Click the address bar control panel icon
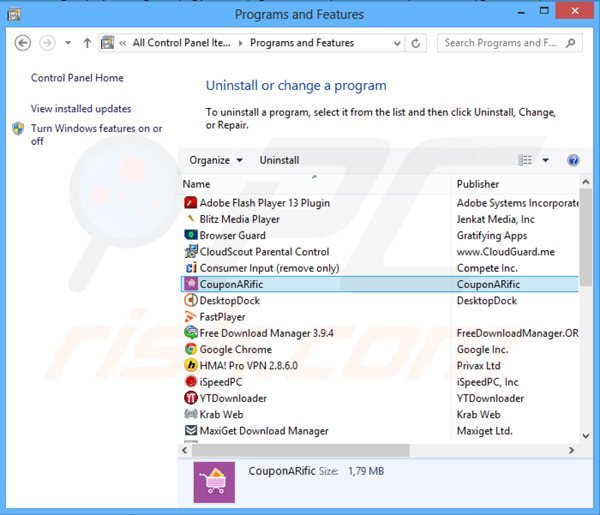The height and width of the screenshot is (515, 600). (x=108, y=43)
